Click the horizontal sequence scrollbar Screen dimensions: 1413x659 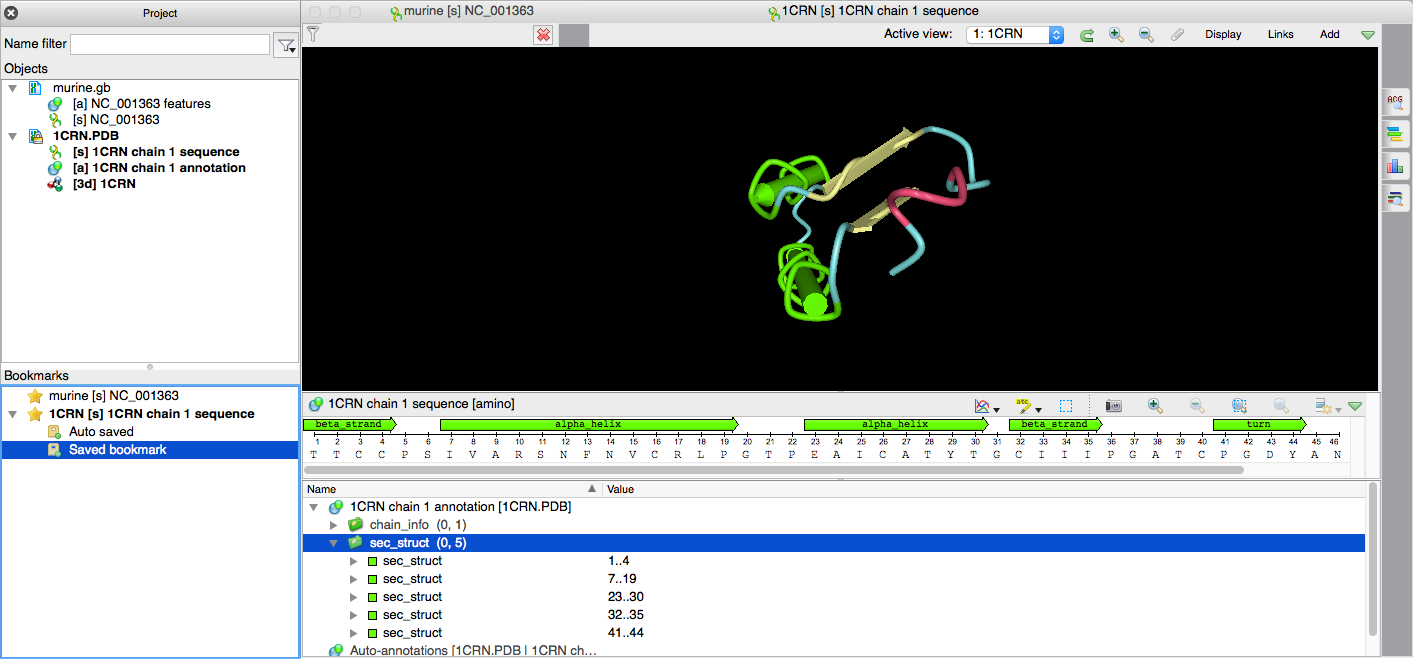[775, 469]
